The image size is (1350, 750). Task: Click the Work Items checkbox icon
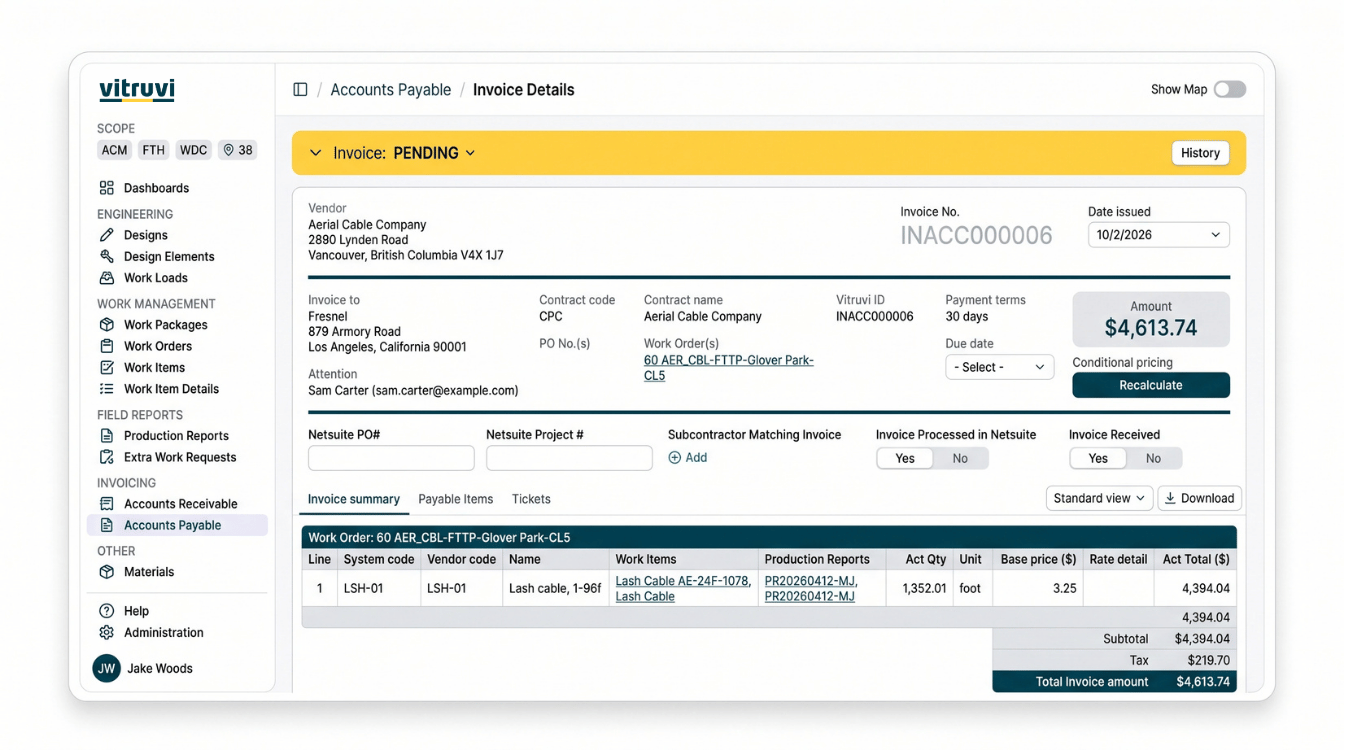107,367
